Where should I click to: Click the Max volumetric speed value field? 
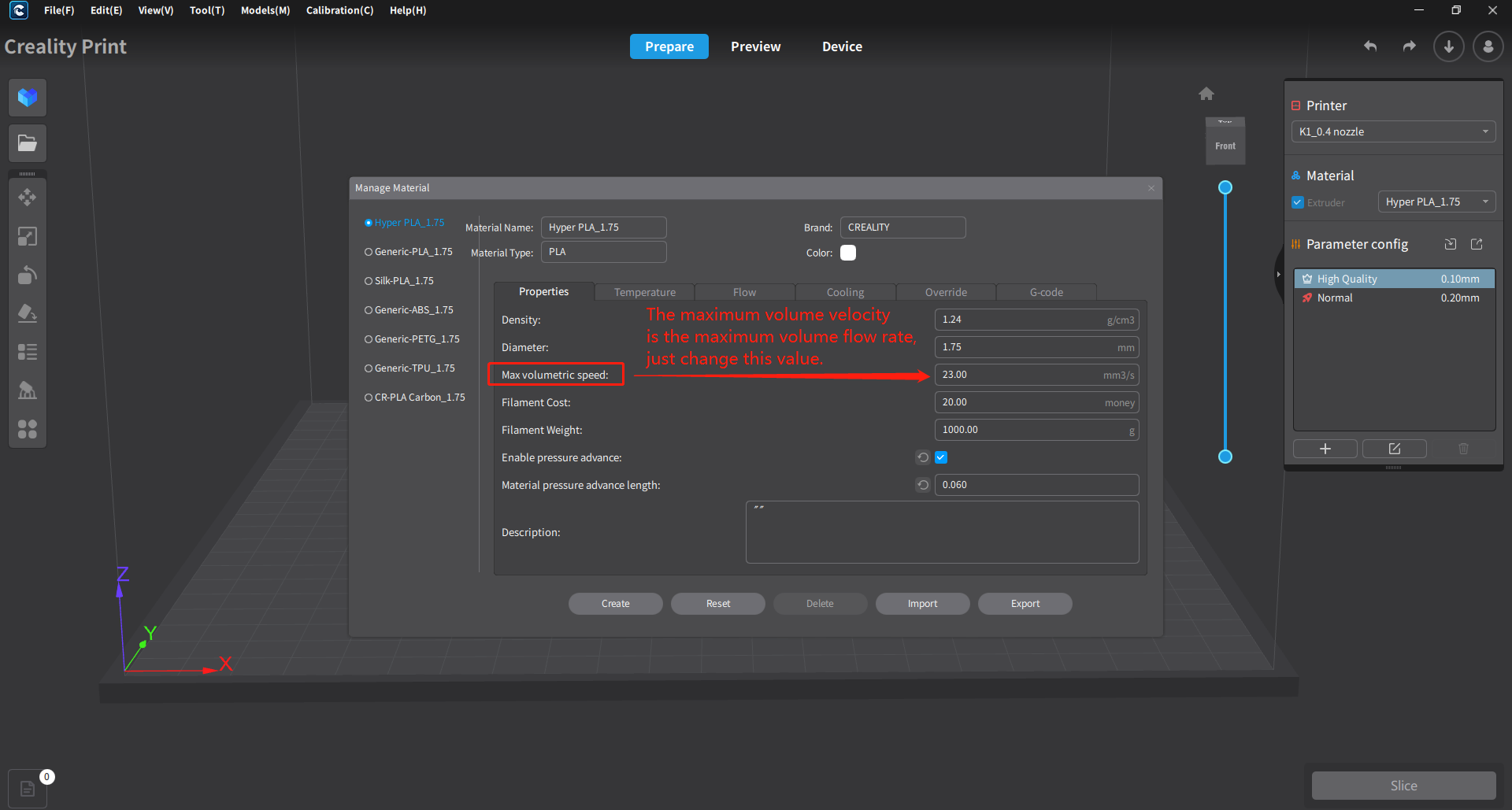click(x=1036, y=375)
